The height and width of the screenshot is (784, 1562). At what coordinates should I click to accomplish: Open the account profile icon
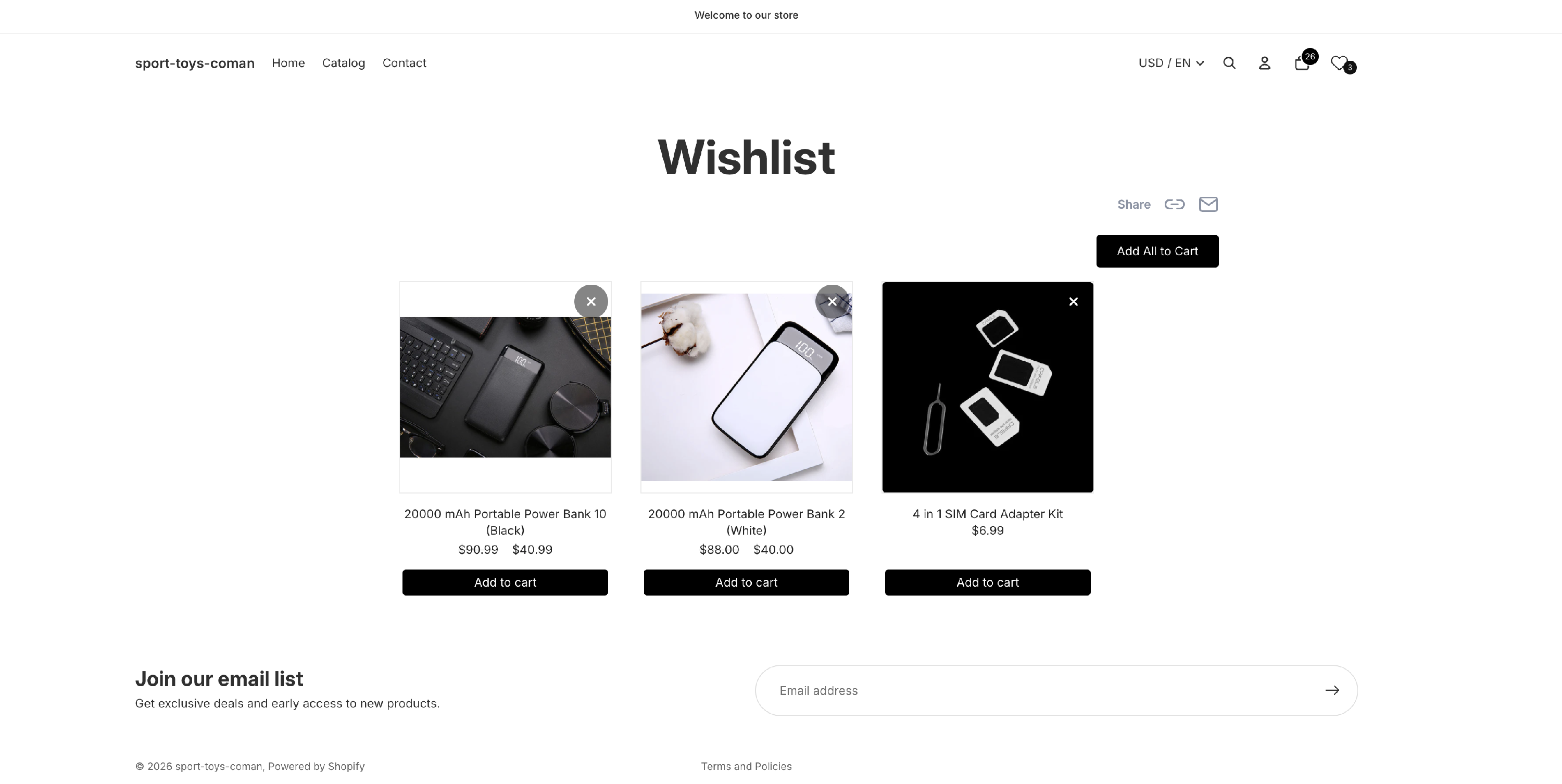(x=1264, y=63)
